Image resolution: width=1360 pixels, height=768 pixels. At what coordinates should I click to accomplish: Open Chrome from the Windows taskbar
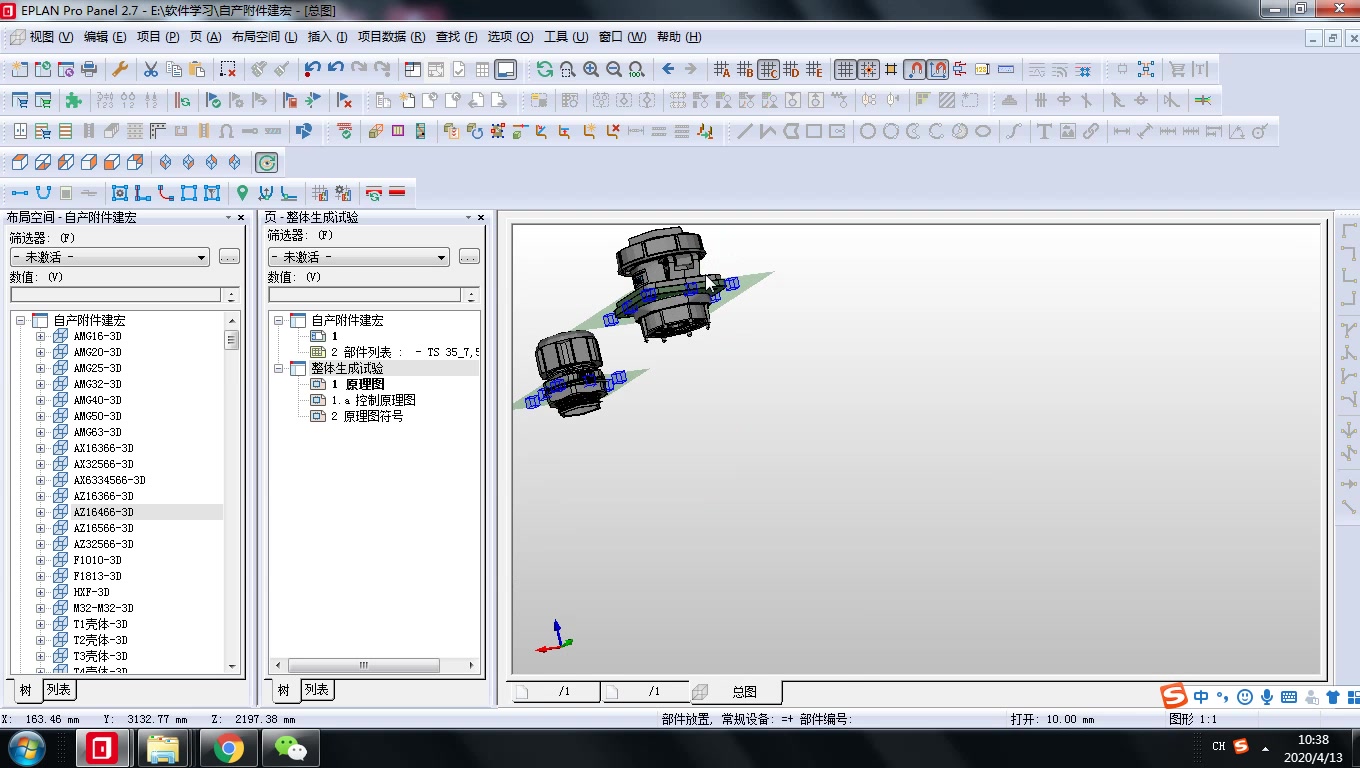pos(228,747)
